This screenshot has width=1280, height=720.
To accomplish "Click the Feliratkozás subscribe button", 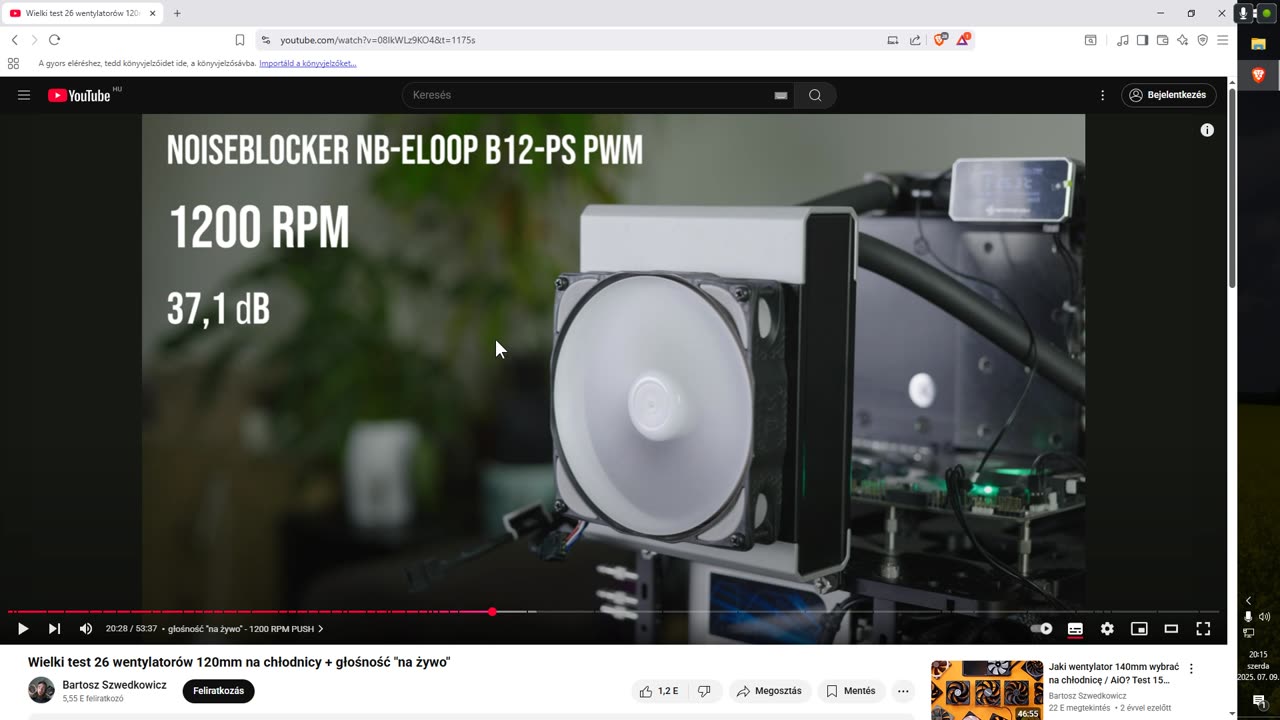I will (218, 691).
